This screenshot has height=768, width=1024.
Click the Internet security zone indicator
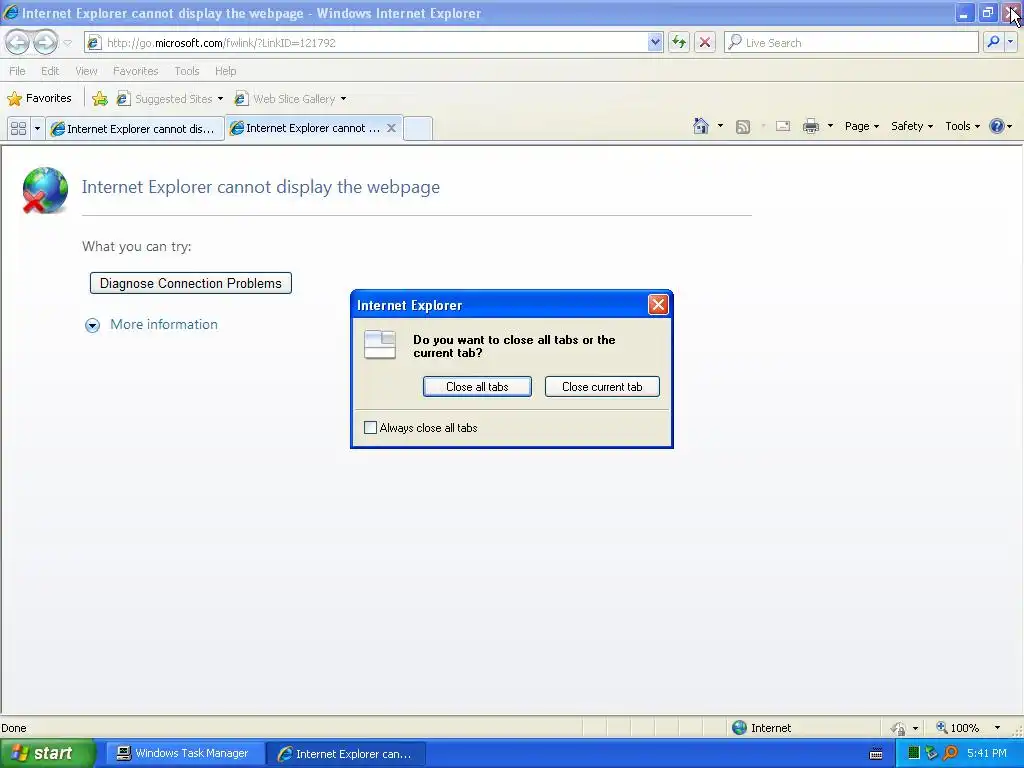(x=761, y=728)
